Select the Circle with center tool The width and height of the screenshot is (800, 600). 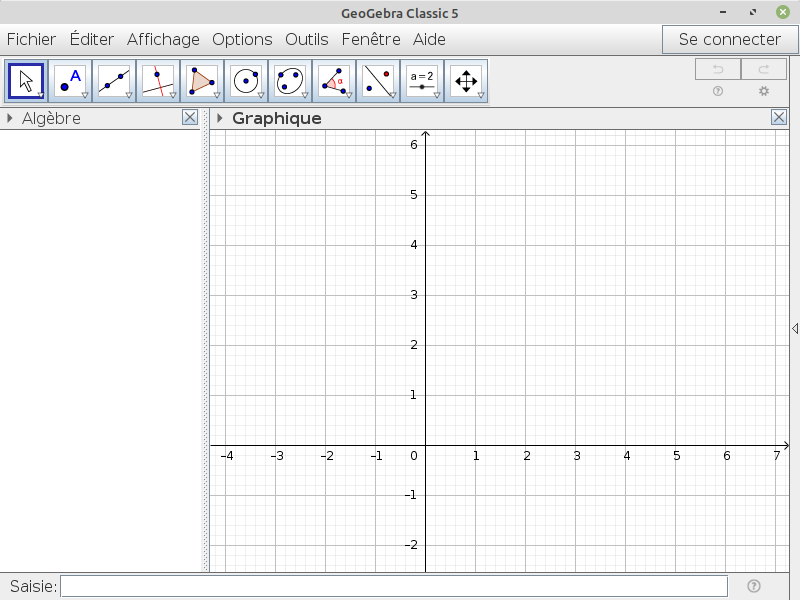(246, 81)
